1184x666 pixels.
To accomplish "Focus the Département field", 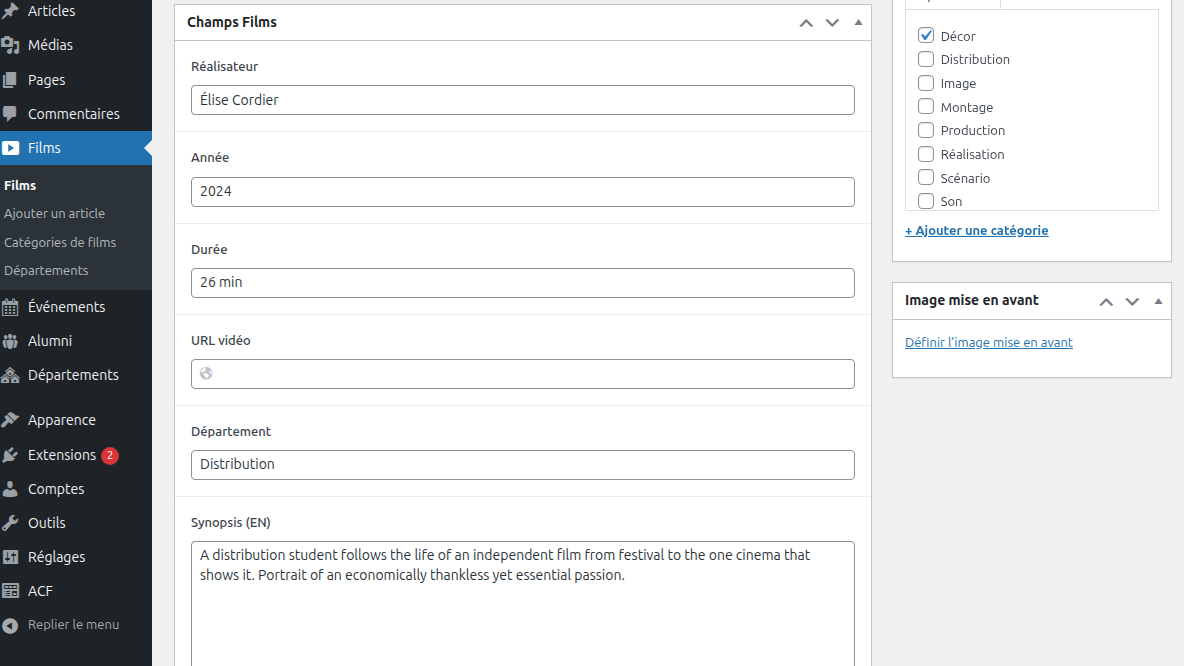I will (523, 464).
